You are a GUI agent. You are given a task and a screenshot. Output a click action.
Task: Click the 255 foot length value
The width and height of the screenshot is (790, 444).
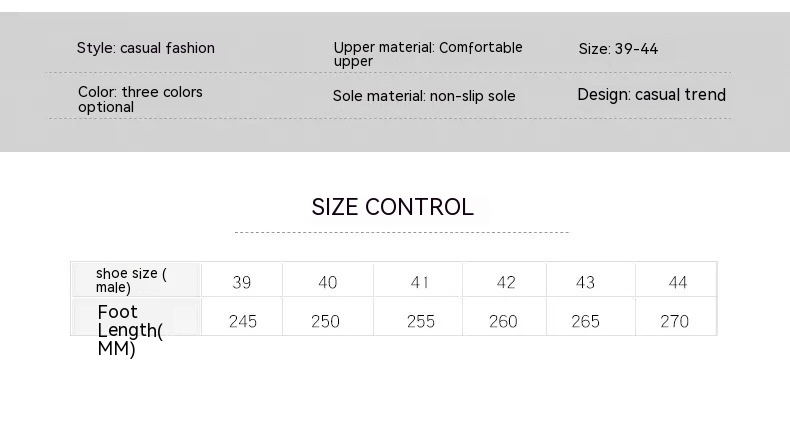(x=421, y=321)
